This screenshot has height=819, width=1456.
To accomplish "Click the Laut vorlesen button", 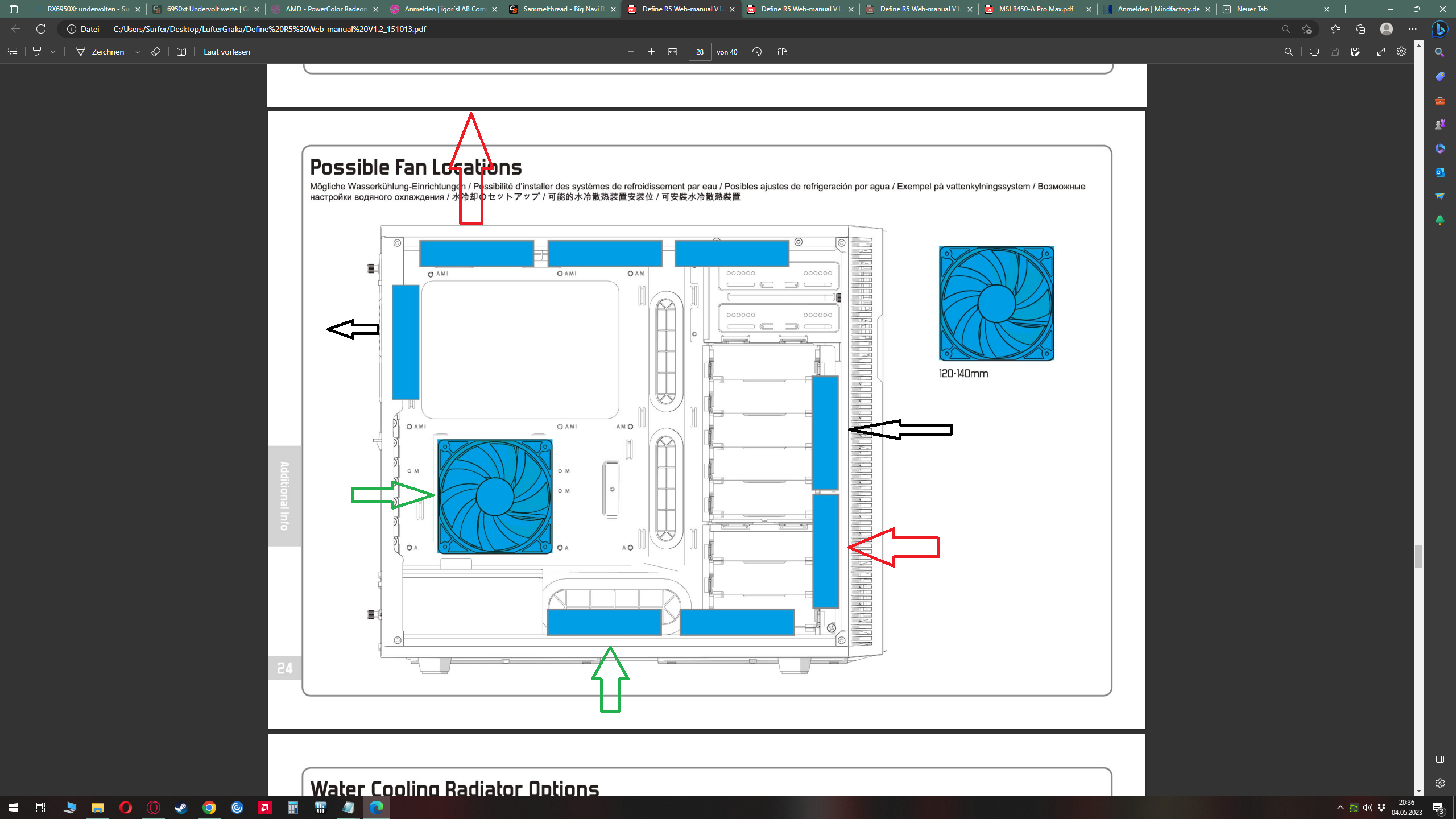I will (x=227, y=52).
